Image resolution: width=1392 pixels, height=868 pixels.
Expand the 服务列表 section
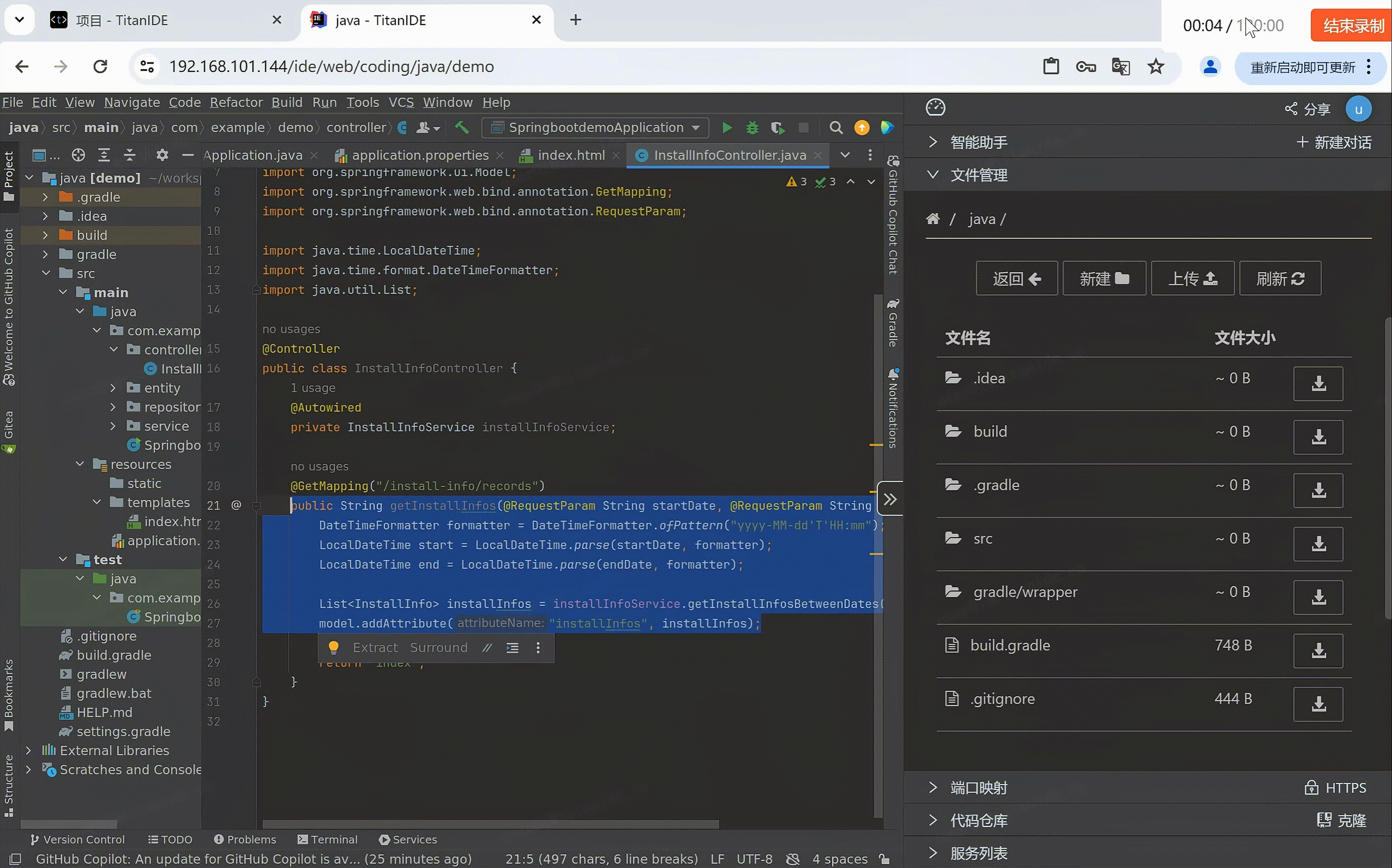[932, 852]
